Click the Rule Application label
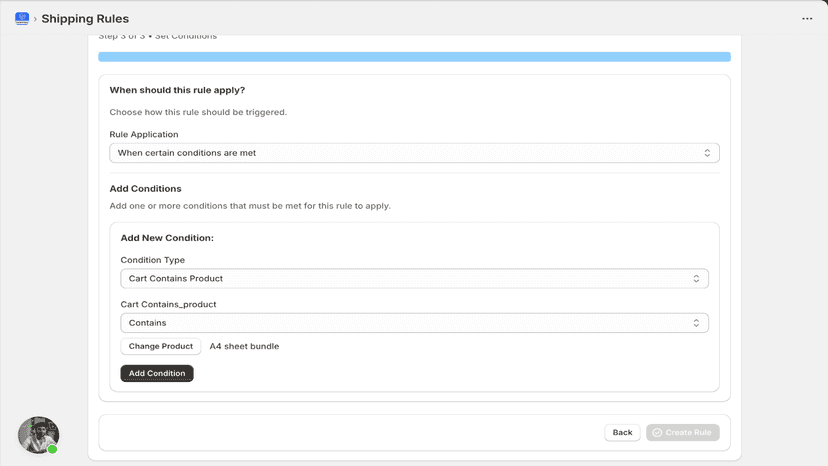Screen dimensions: 828x466 pyautogui.click(x=144, y=134)
